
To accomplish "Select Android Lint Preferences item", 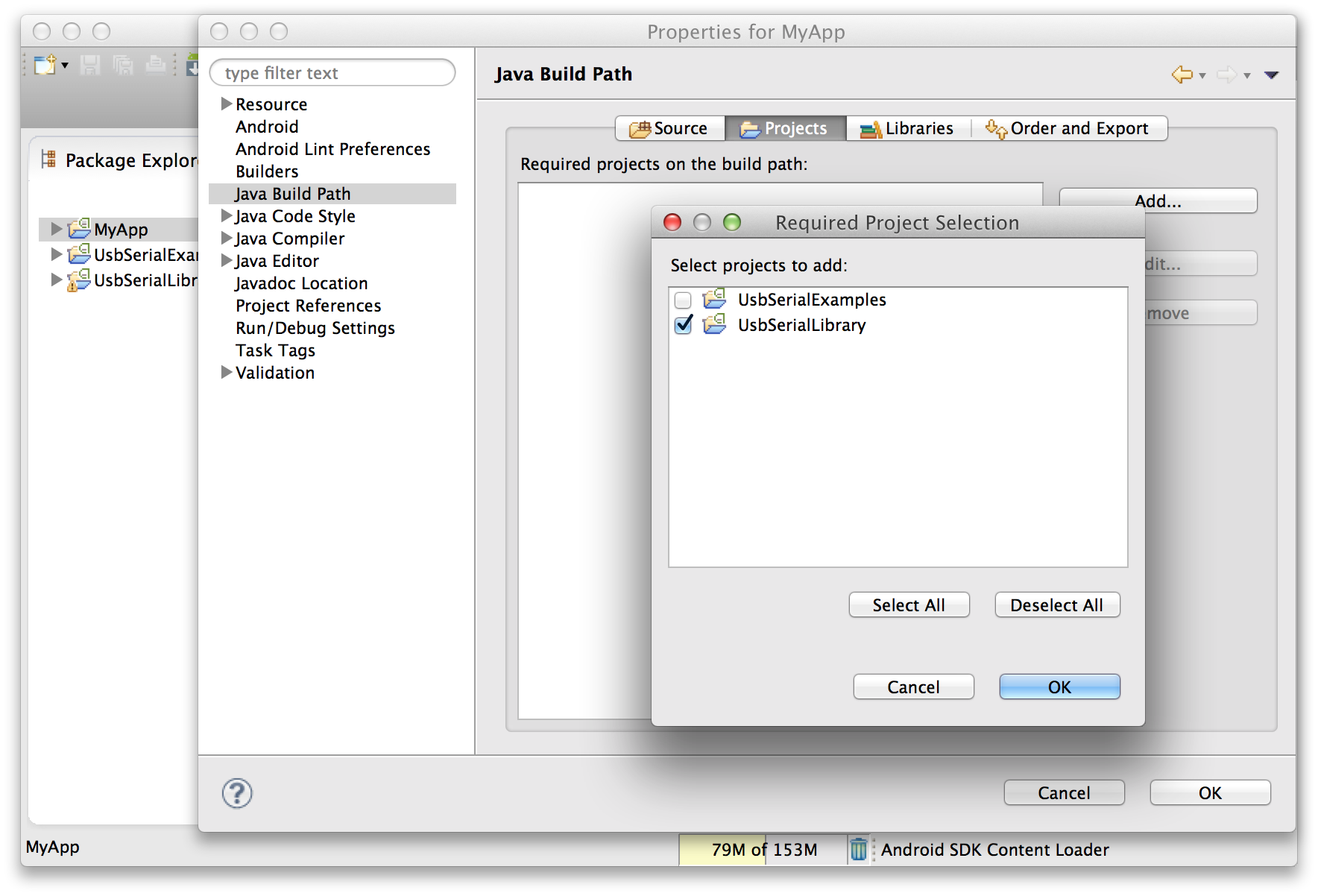I will tap(332, 149).
